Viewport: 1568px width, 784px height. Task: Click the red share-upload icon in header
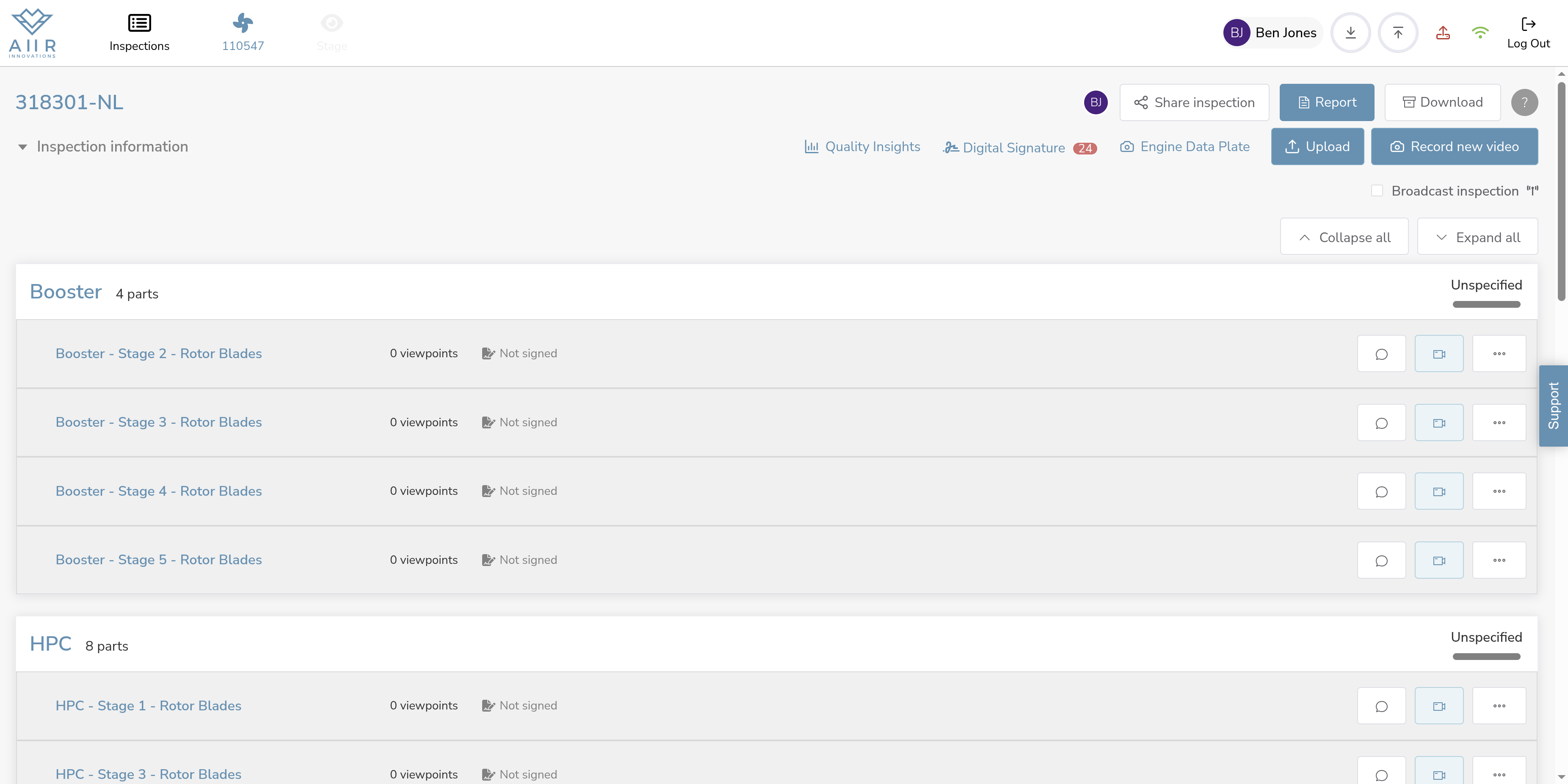[x=1443, y=33]
